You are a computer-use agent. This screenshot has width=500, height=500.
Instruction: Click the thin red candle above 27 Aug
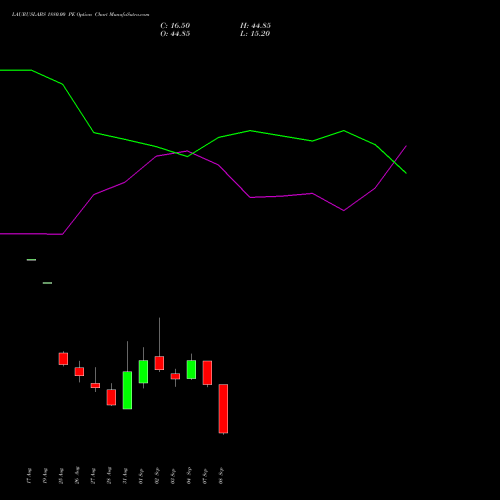[95, 385]
